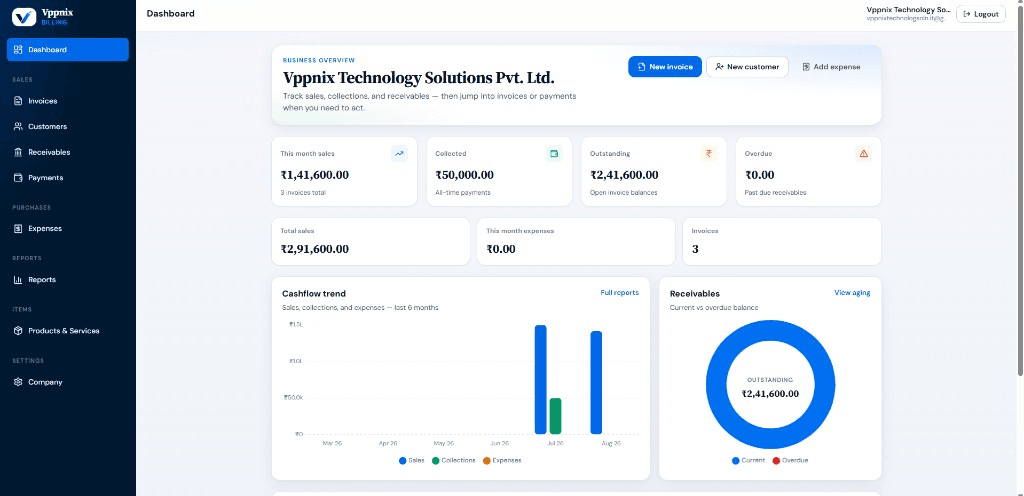Image resolution: width=1024 pixels, height=496 pixels.
Task: Click the Reports bar chart icon
Action: (x=18, y=279)
